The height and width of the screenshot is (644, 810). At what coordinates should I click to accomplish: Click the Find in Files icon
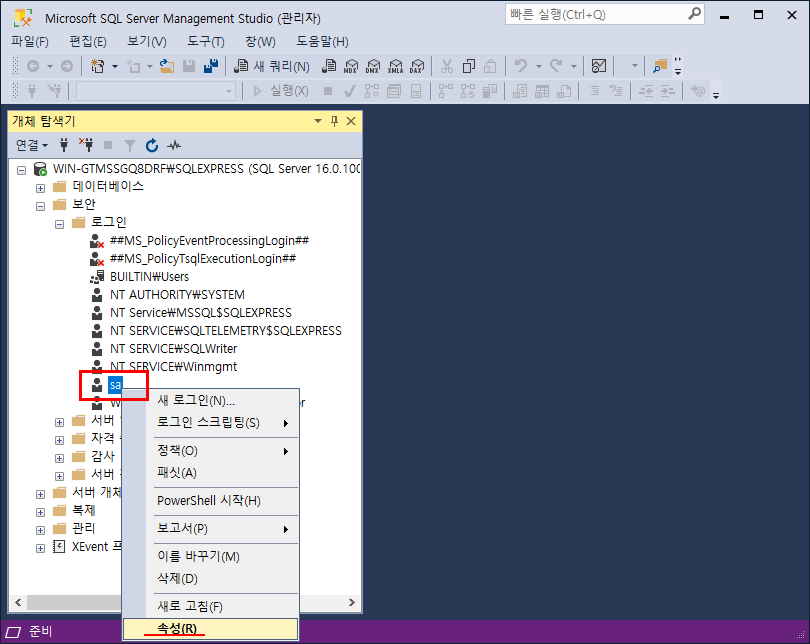pyautogui.click(x=660, y=66)
